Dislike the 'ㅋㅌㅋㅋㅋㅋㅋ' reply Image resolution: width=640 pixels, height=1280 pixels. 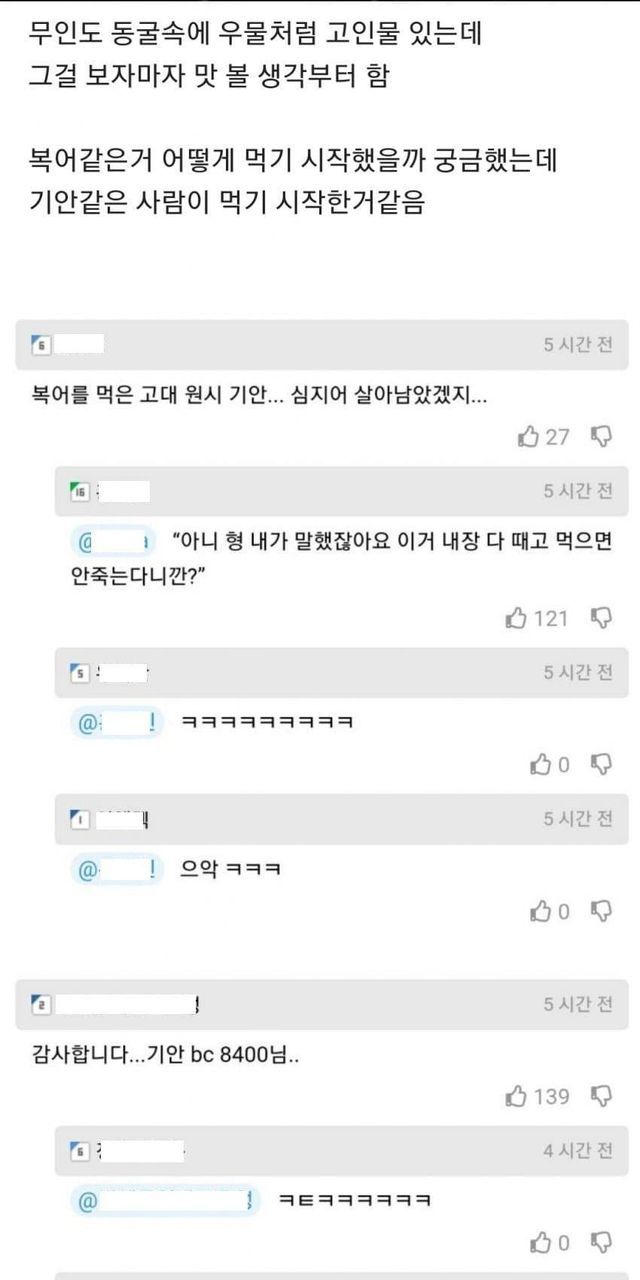[x=601, y=1243]
